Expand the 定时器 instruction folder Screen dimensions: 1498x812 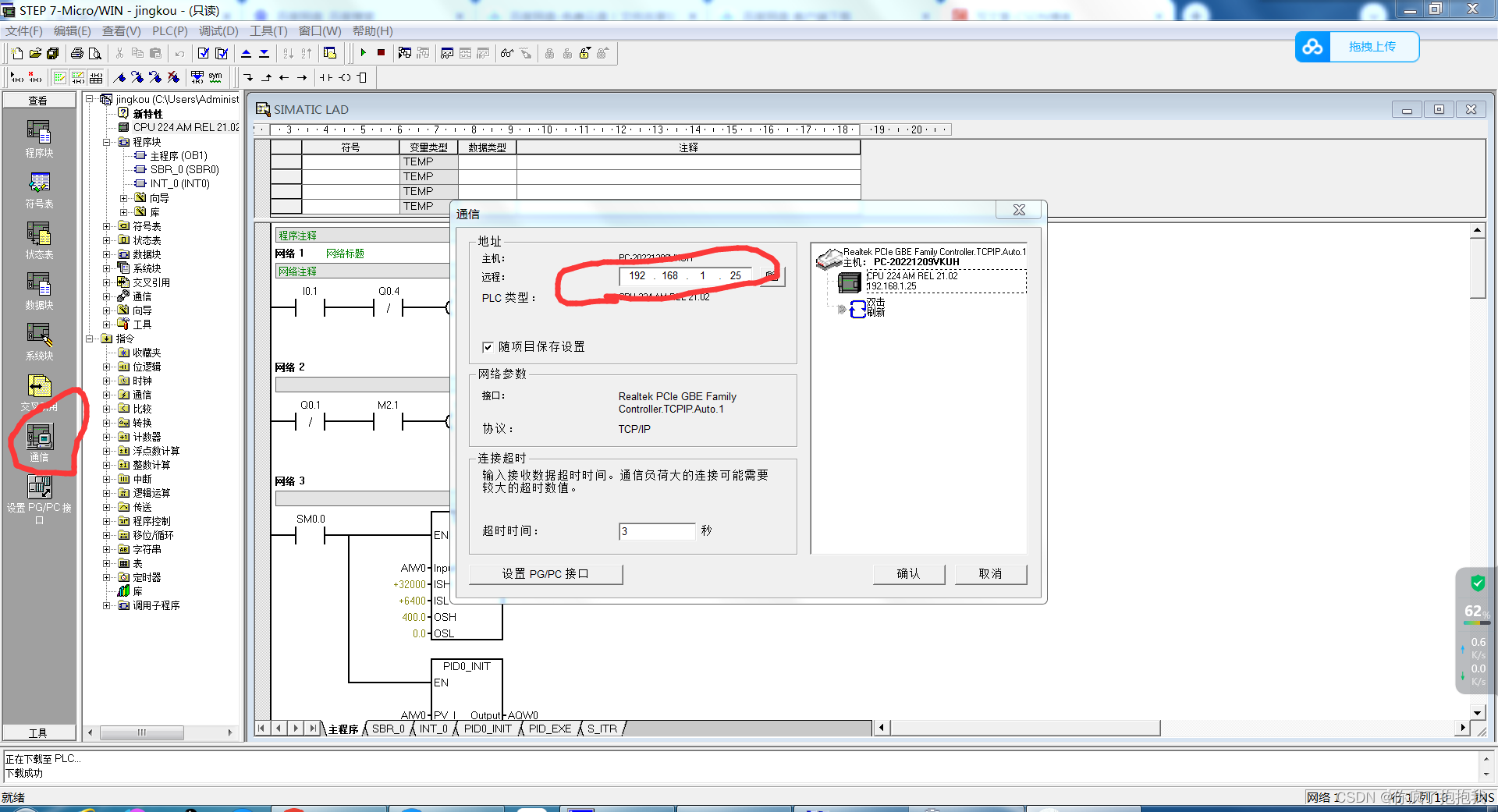pyautogui.click(x=107, y=577)
